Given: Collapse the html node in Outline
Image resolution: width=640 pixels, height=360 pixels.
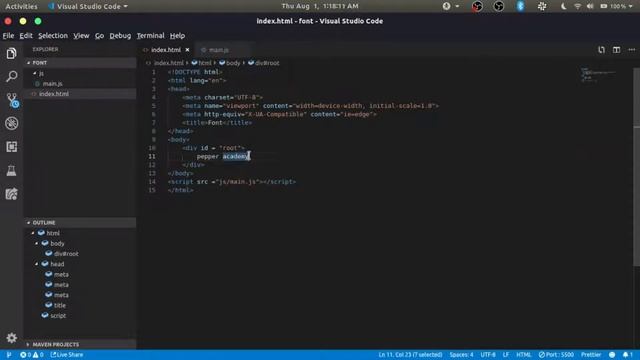Looking at the screenshot, I should (x=33, y=233).
